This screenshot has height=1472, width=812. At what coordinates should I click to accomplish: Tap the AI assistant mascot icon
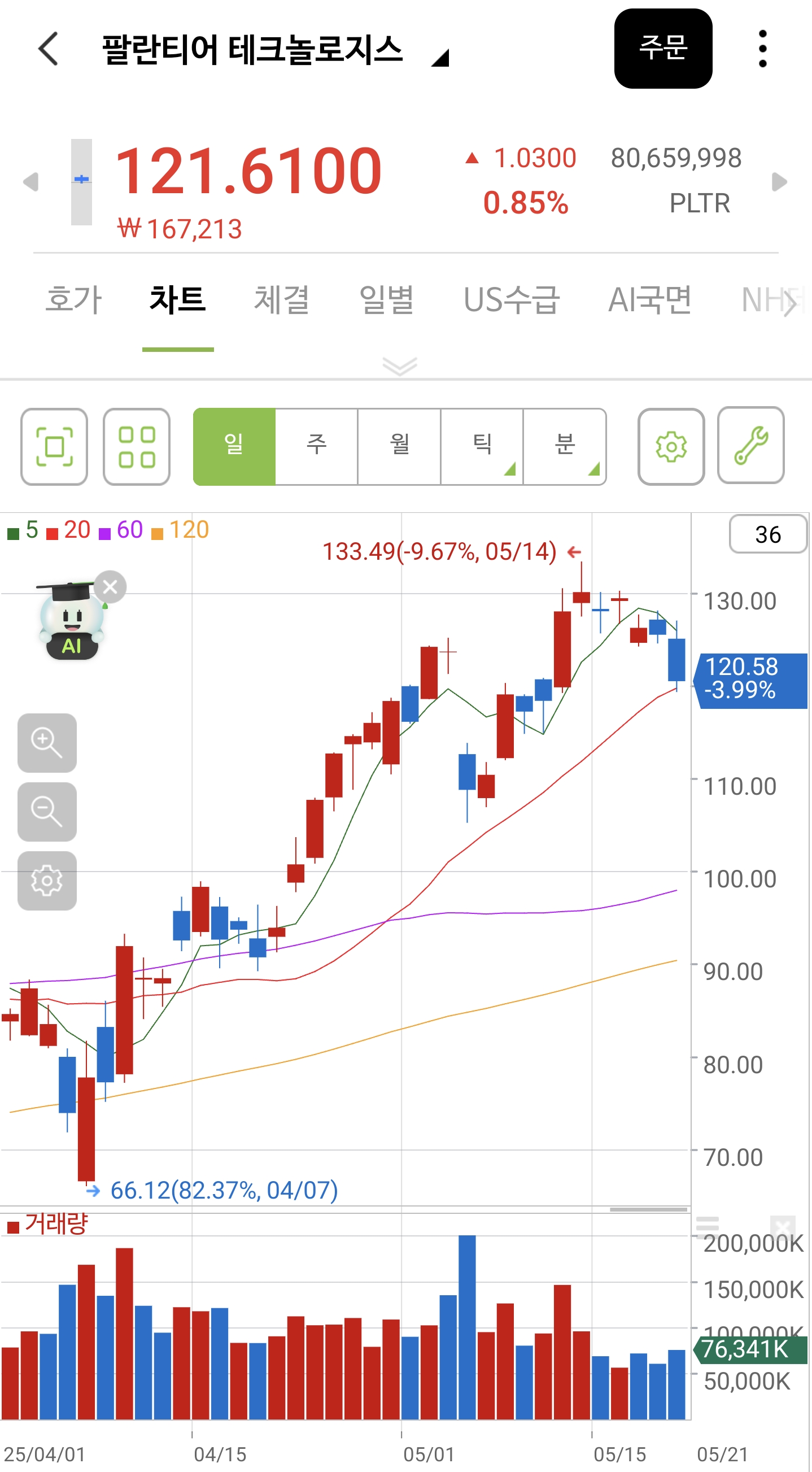(x=71, y=622)
